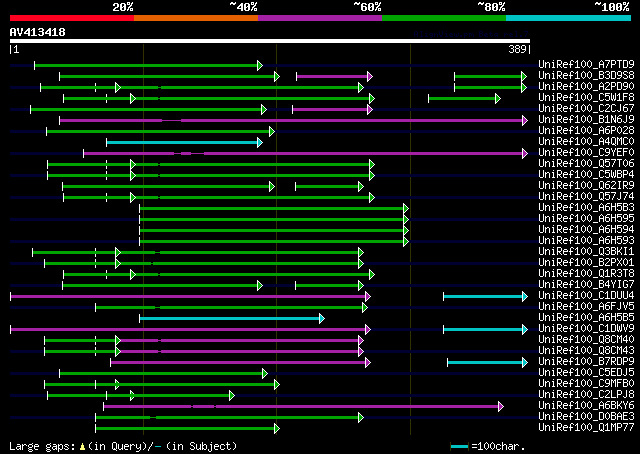Click the white AV413418 query sequence bar
Screen dimensions: 640x454
tap(270, 41)
